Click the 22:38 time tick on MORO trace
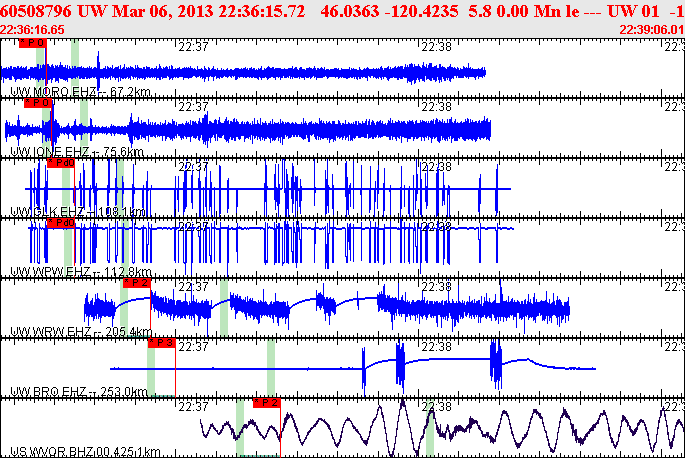The height and width of the screenshot is (458, 685). click(437, 46)
